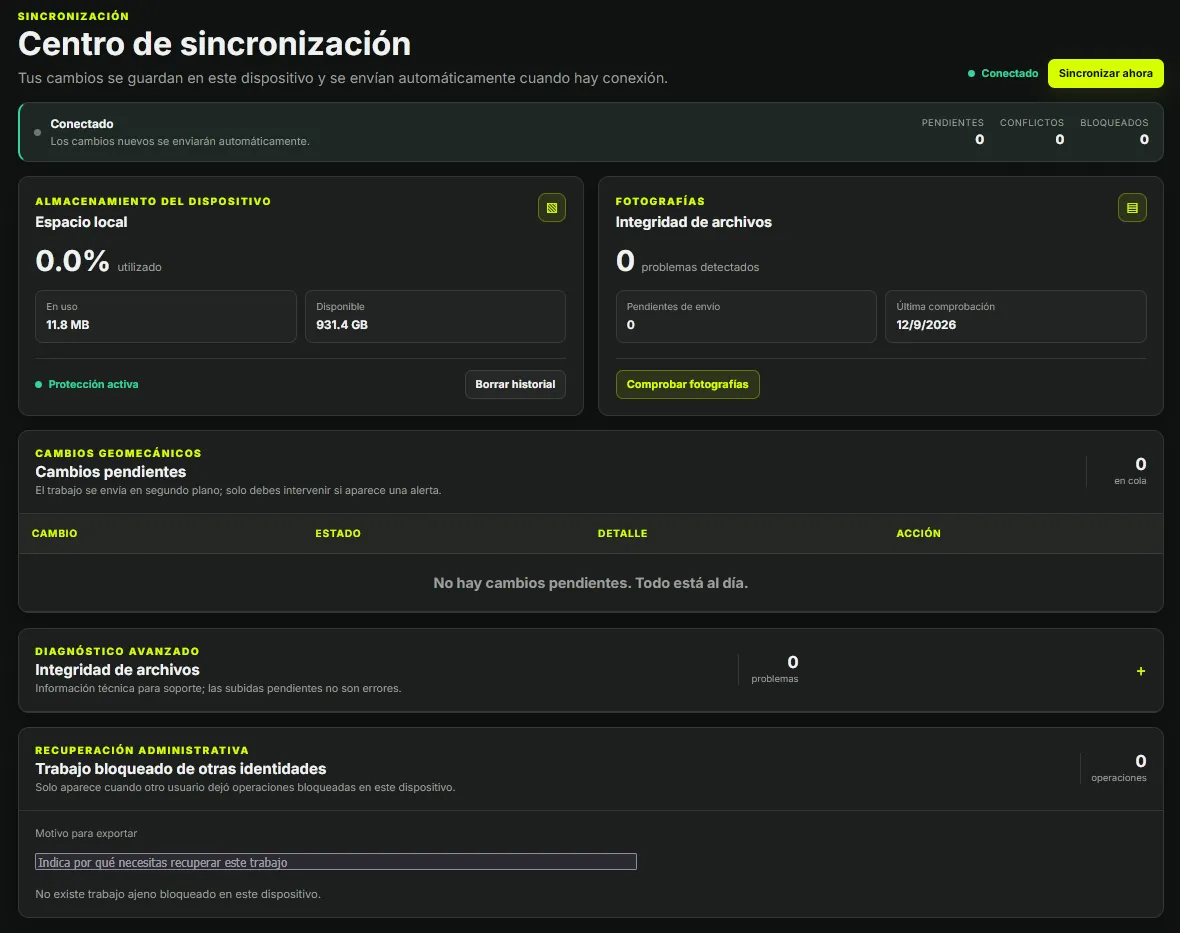
Task: Click the file list icon in Fotografías card
Action: [x=1132, y=208]
